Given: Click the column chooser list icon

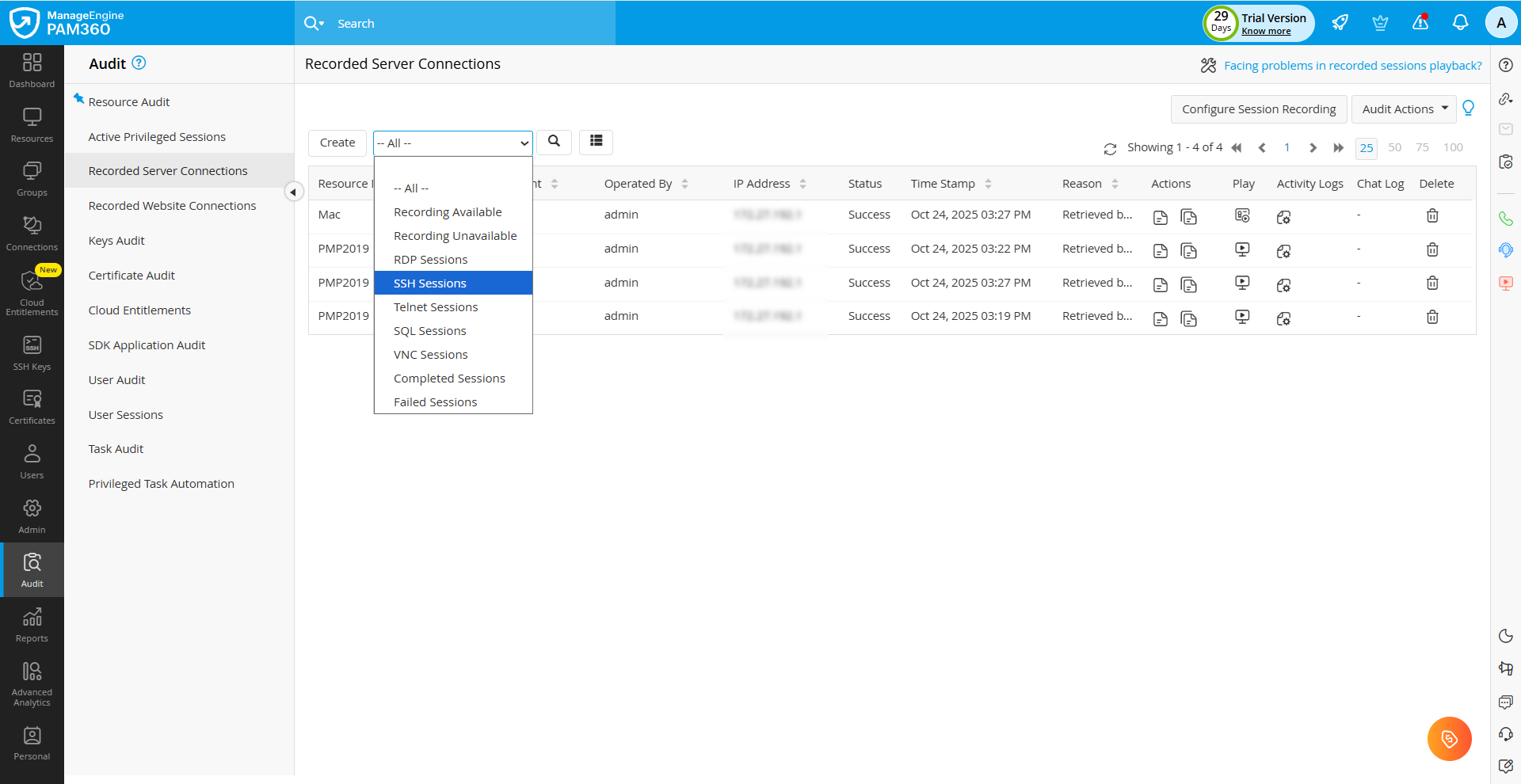Looking at the screenshot, I should (596, 142).
